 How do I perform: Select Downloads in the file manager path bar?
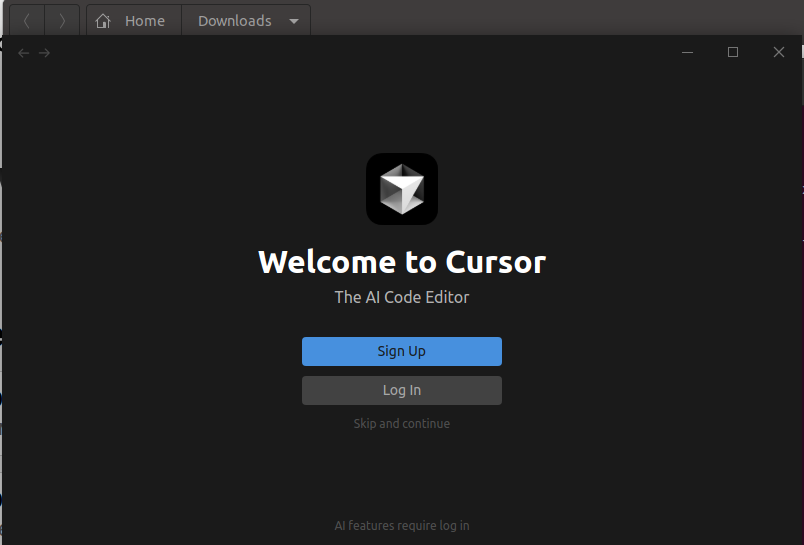(235, 21)
